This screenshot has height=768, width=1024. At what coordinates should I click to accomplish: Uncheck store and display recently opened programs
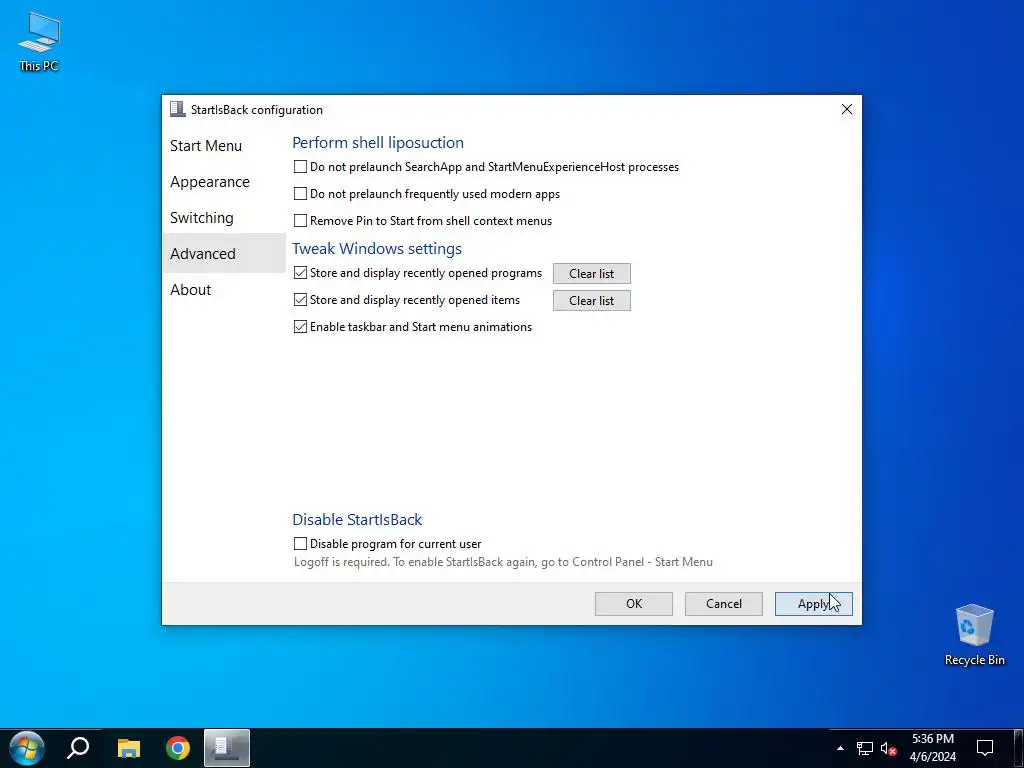tap(300, 272)
